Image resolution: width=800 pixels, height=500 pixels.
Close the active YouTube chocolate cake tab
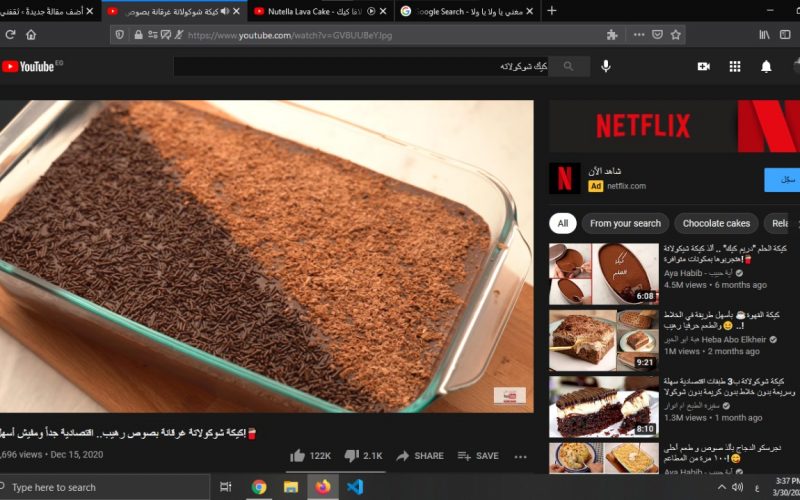point(236,11)
